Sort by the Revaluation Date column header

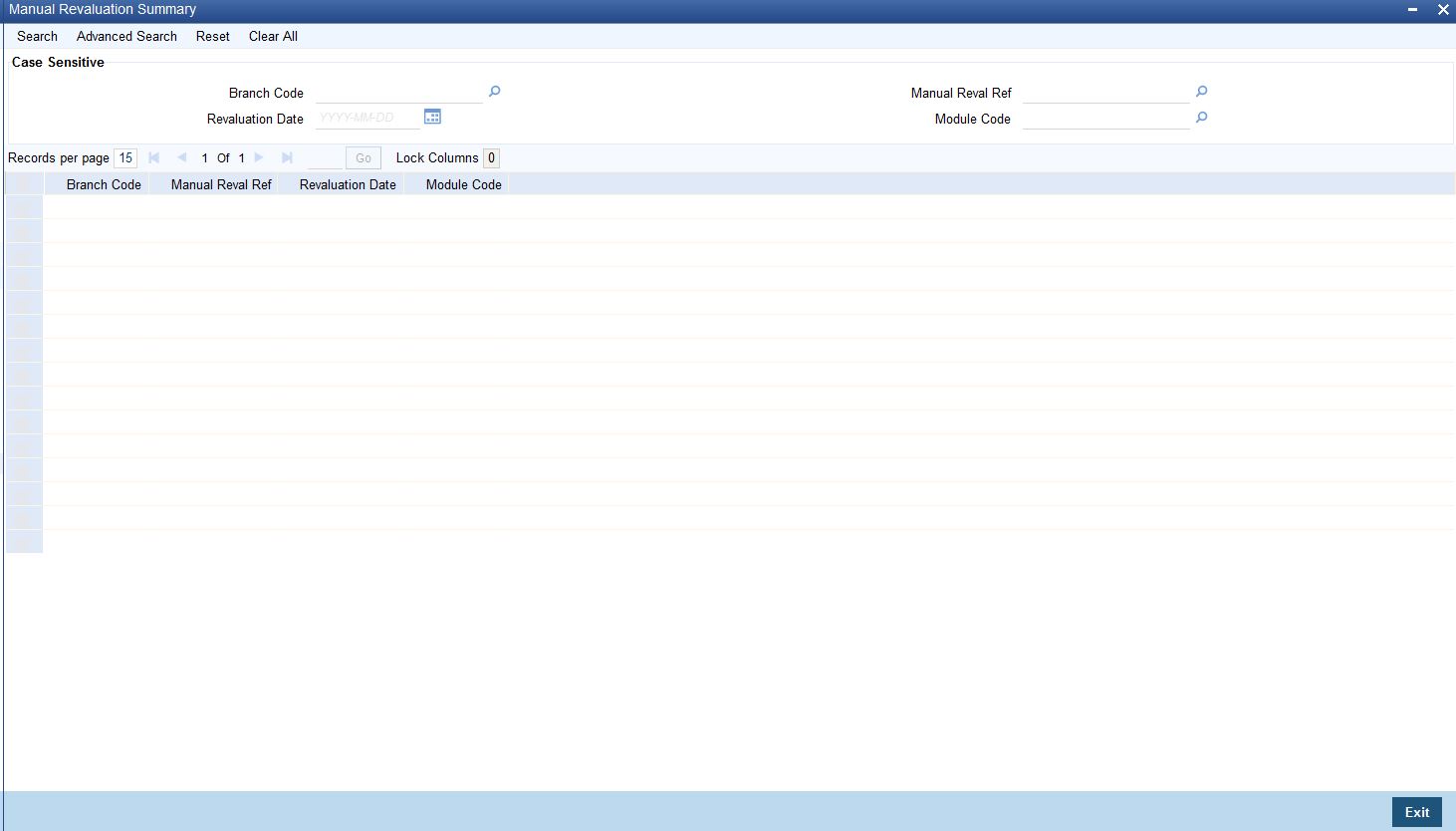click(348, 184)
